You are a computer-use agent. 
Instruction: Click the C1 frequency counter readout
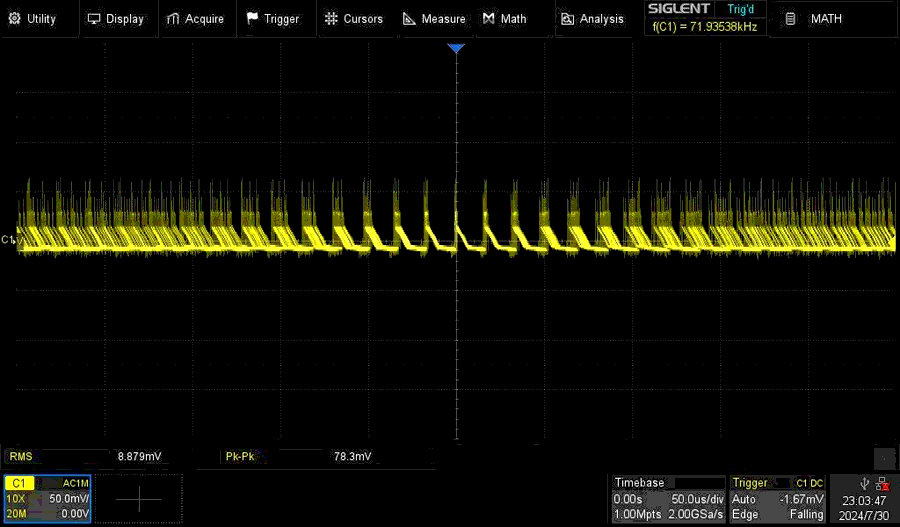(x=705, y=27)
